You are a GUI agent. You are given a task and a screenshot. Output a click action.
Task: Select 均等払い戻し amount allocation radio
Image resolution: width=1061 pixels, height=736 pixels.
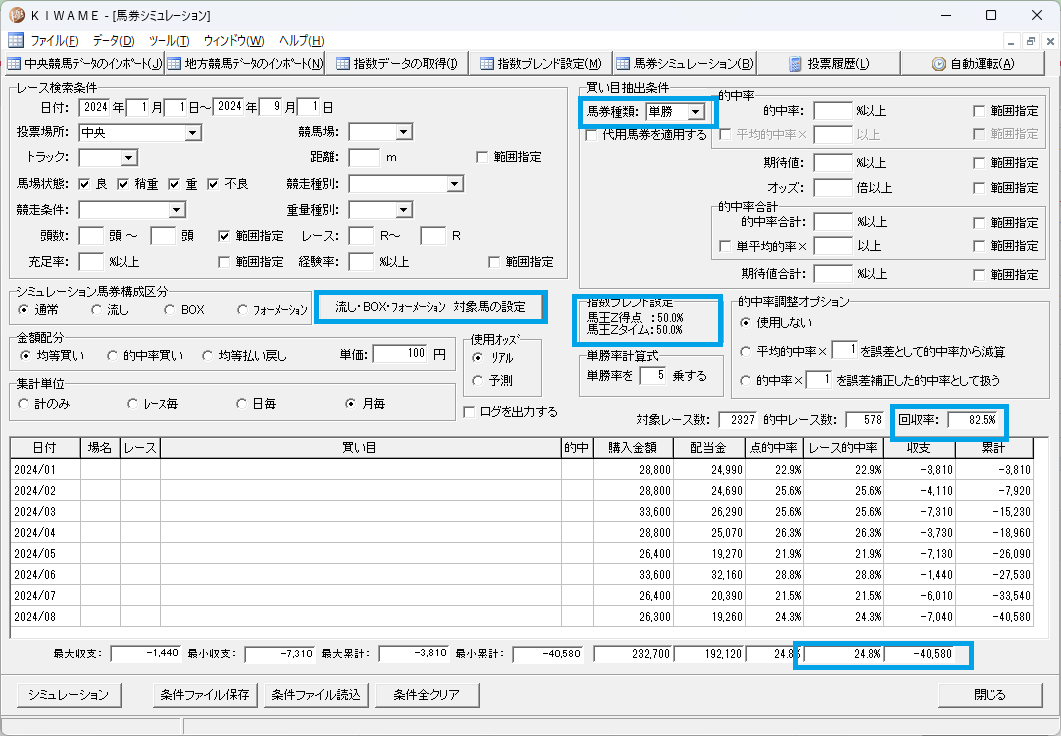click(208, 355)
